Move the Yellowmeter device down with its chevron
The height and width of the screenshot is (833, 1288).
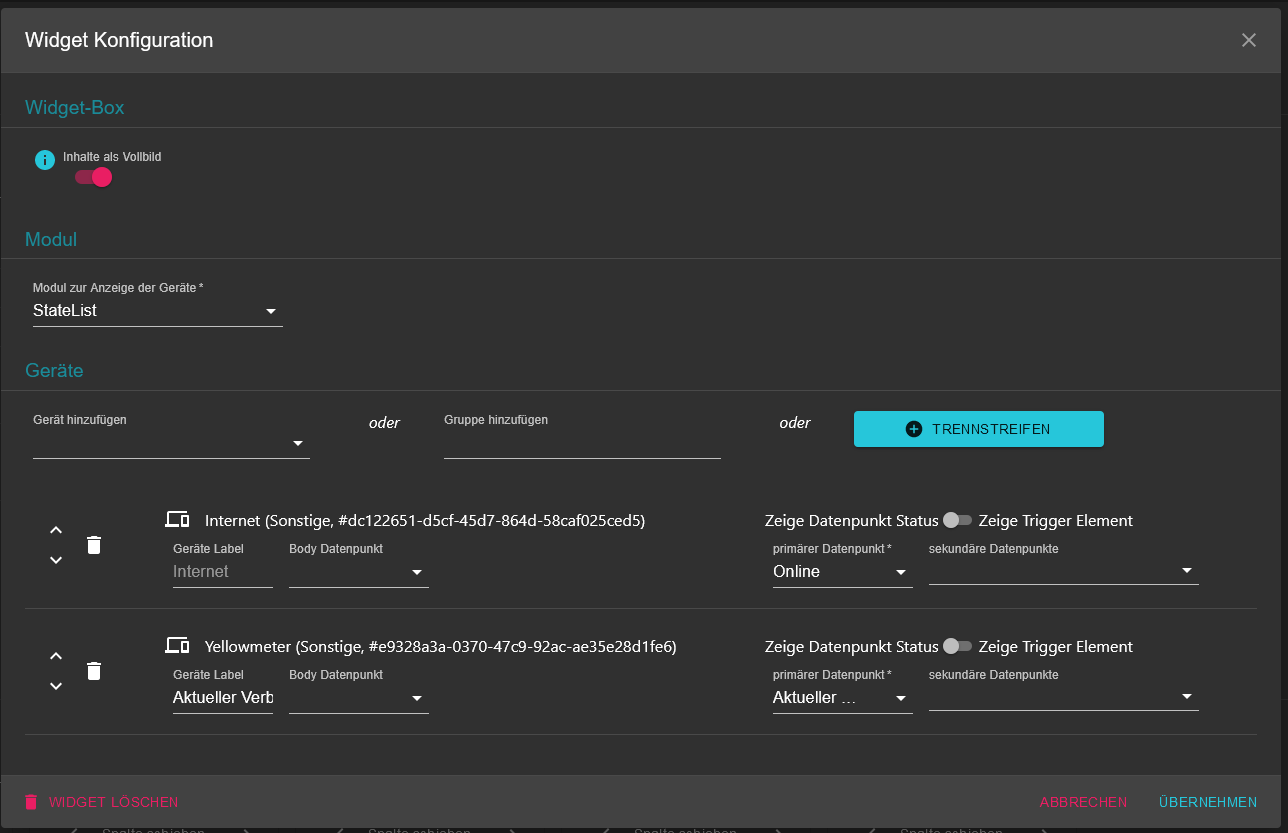[x=56, y=686]
